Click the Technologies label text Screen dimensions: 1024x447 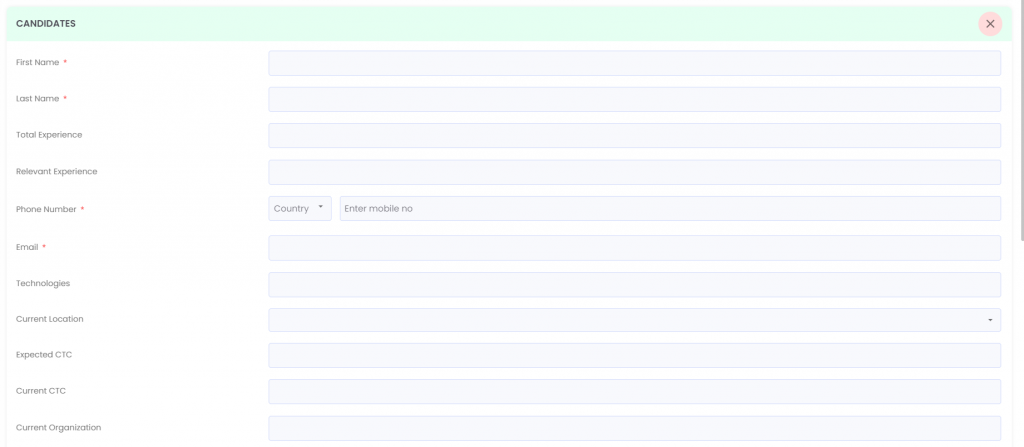(43, 283)
